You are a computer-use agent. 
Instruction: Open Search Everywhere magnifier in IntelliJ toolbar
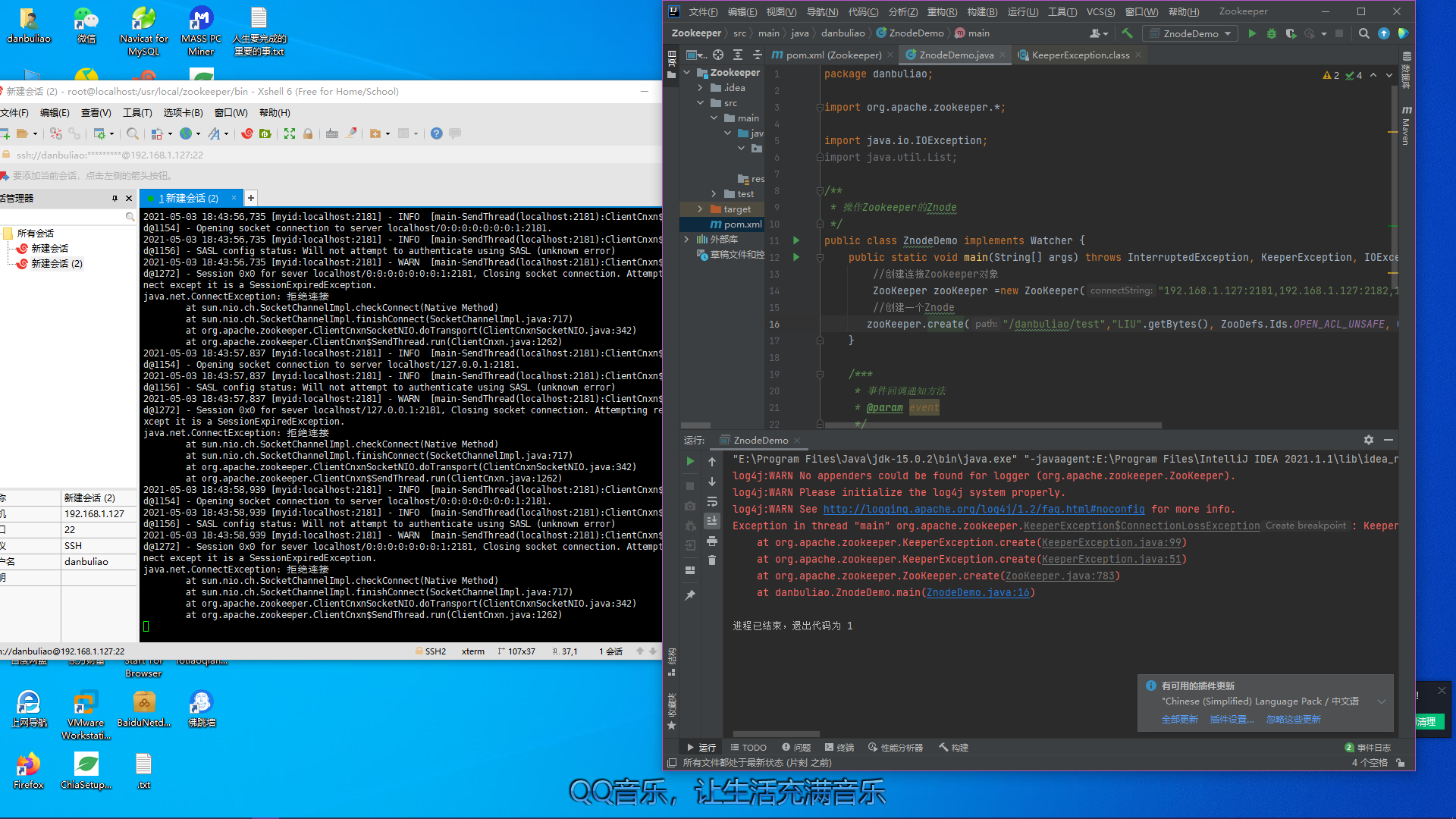pos(1364,33)
